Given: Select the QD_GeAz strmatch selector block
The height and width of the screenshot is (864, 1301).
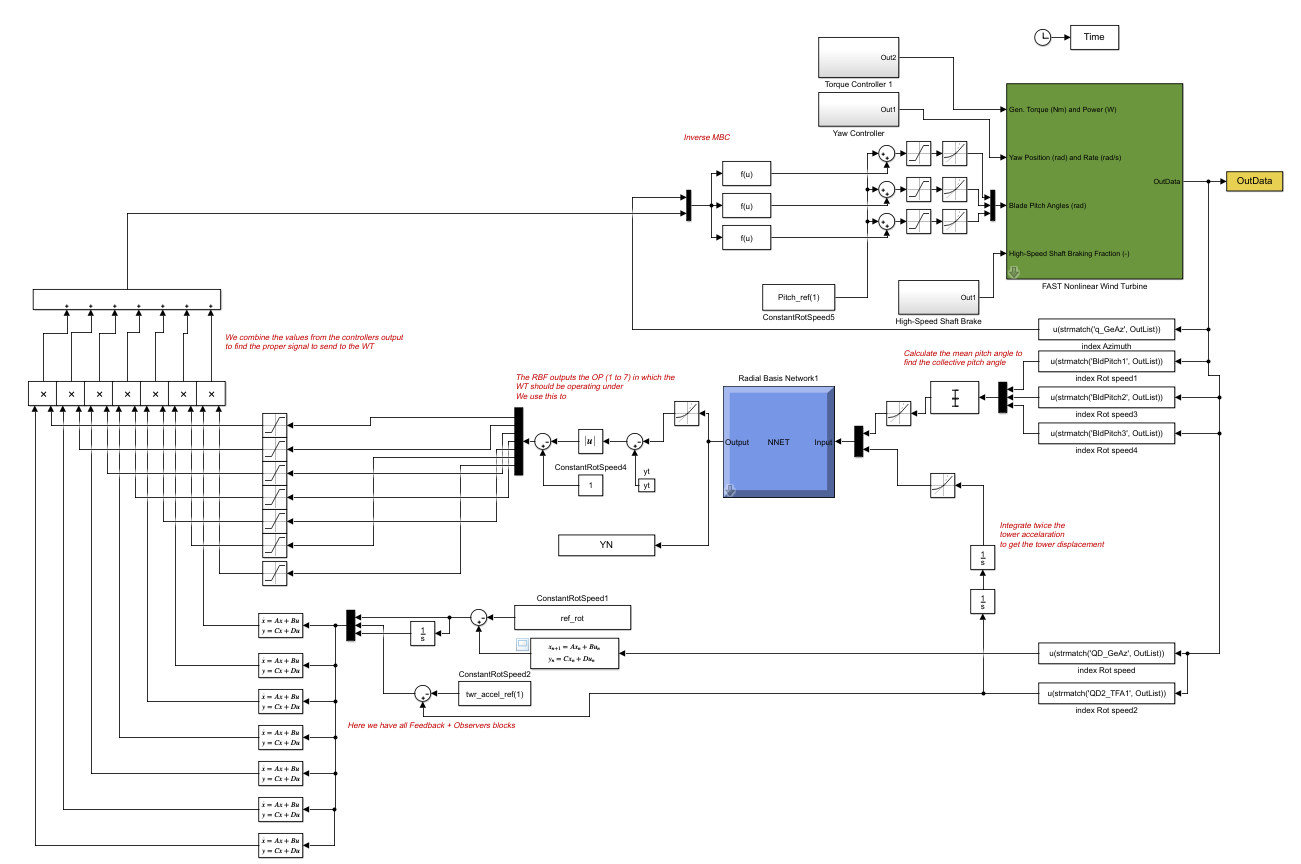Looking at the screenshot, I should point(1108,653).
